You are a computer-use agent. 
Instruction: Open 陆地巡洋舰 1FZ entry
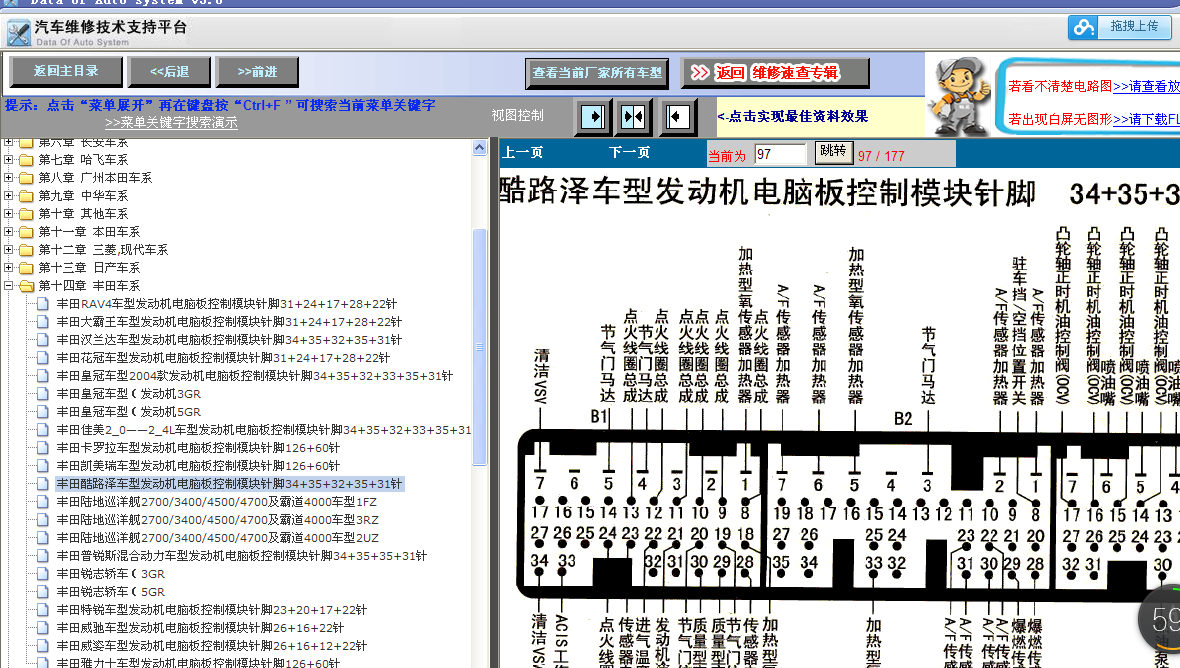pos(217,502)
